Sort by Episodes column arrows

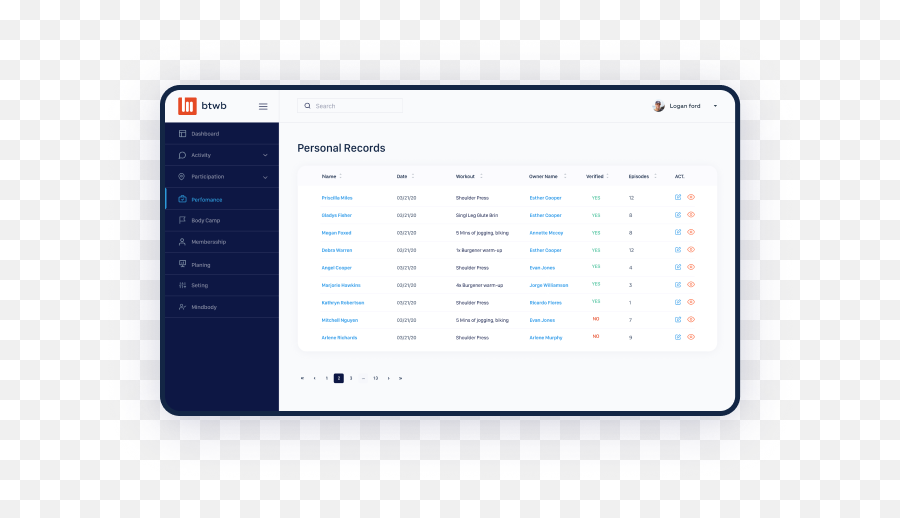click(655, 176)
